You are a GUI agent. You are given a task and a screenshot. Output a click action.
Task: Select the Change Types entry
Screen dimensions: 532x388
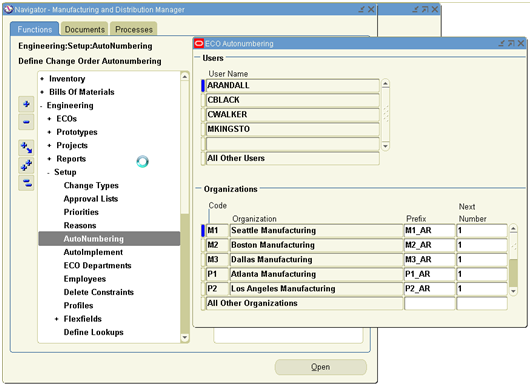tap(91, 186)
